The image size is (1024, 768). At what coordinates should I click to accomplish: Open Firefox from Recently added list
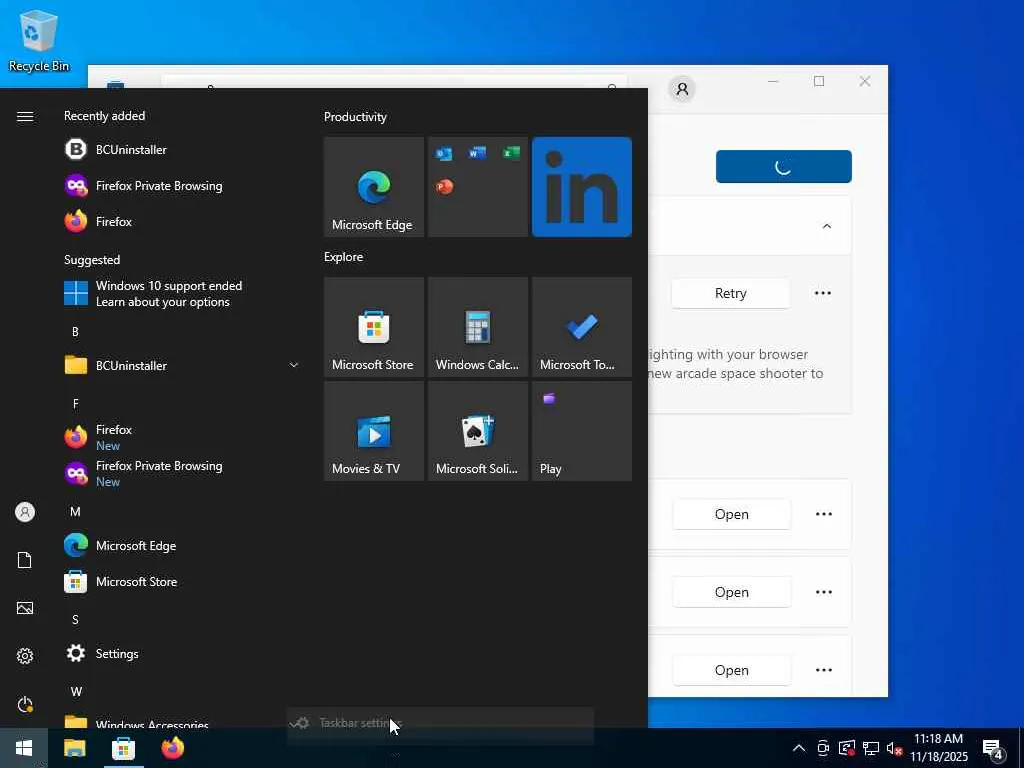click(x=183, y=221)
